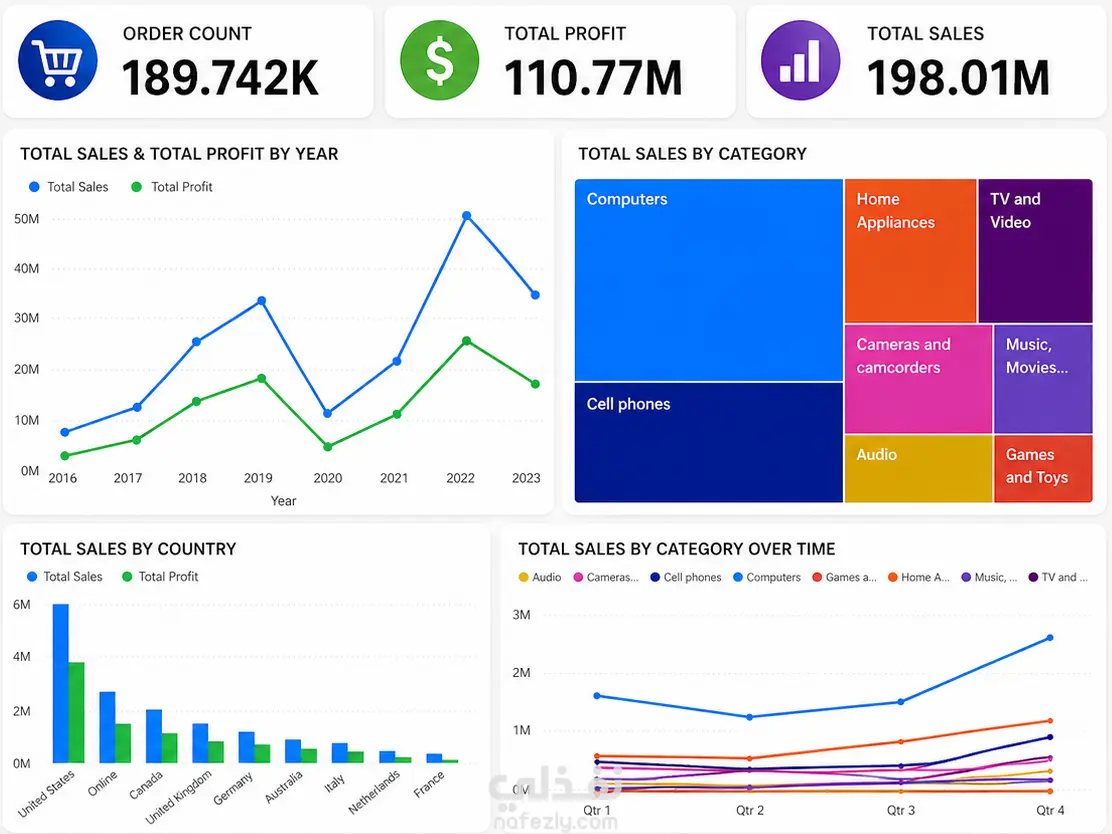Select the Computers treemap tile

point(708,280)
